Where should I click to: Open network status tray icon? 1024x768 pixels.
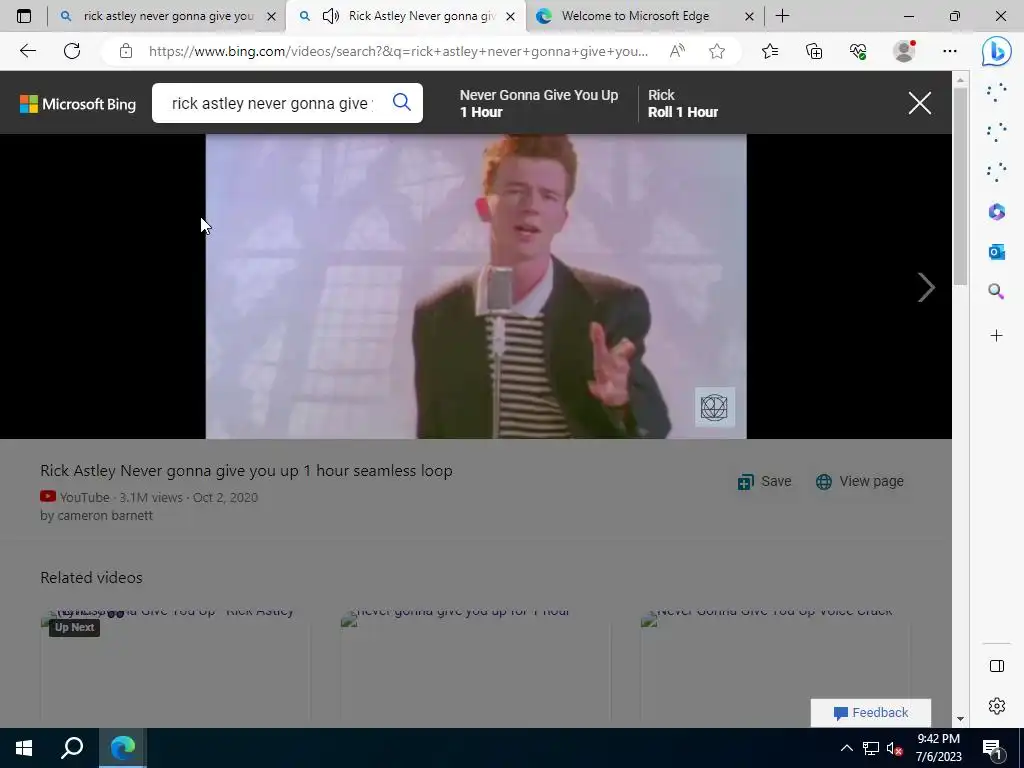[x=870, y=748]
